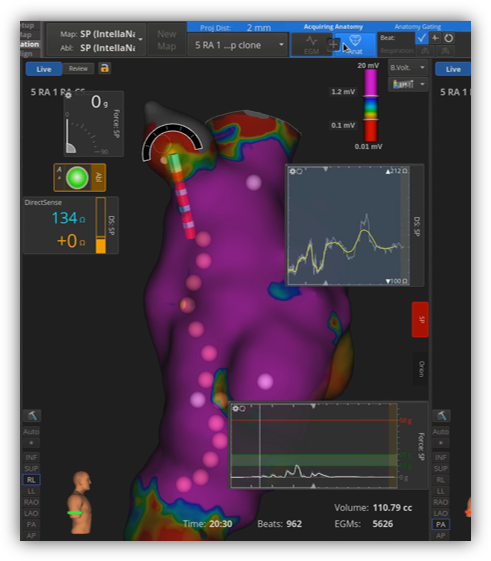Image resolution: width=491 pixels, height=561 pixels.
Task: Toggle Auto view in left pane
Action: tap(31, 432)
